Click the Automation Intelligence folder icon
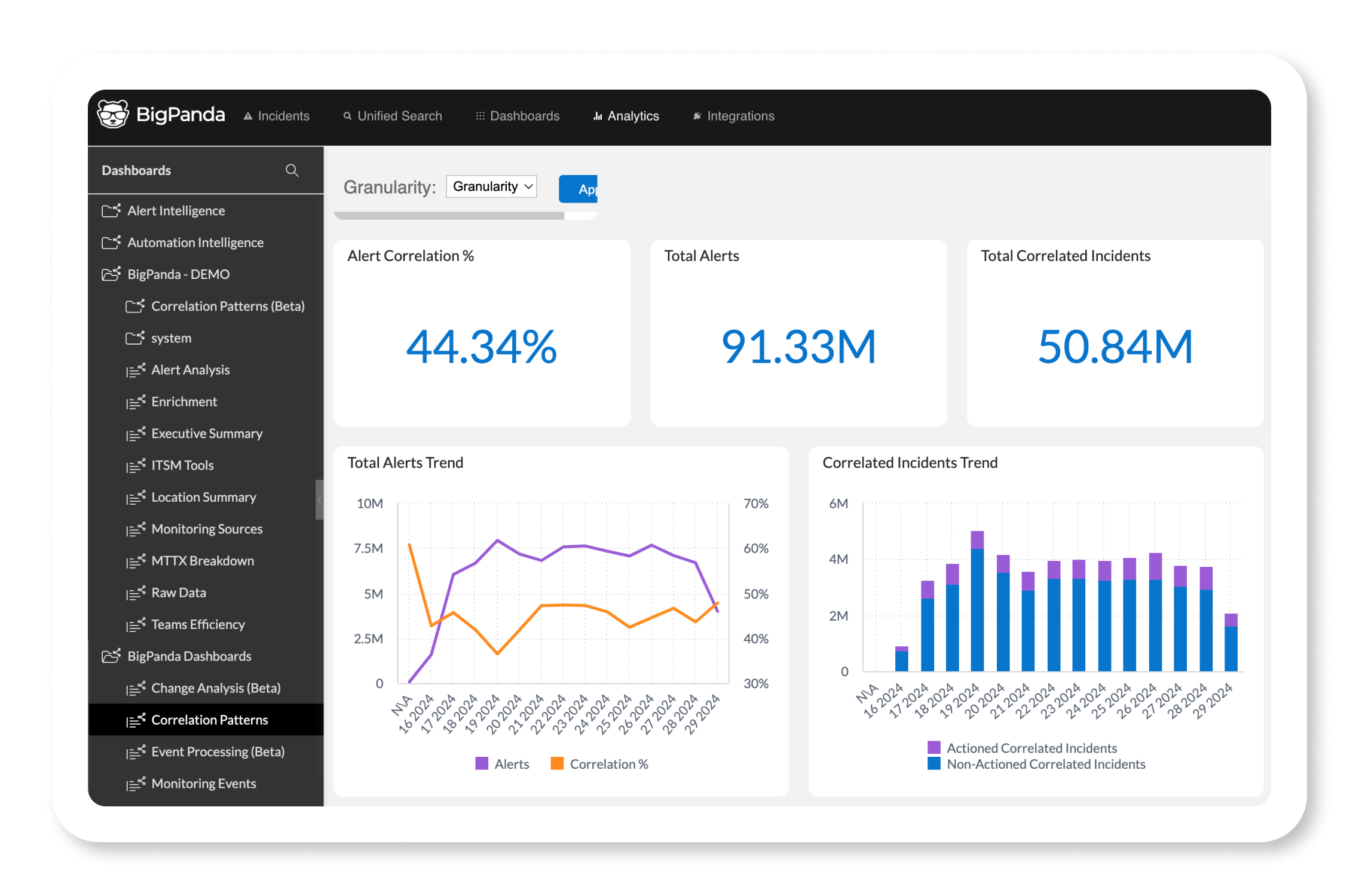Image resolution: width=1359 pixels, height=896 pixels. pyautogui.click(x=111, y=242)
